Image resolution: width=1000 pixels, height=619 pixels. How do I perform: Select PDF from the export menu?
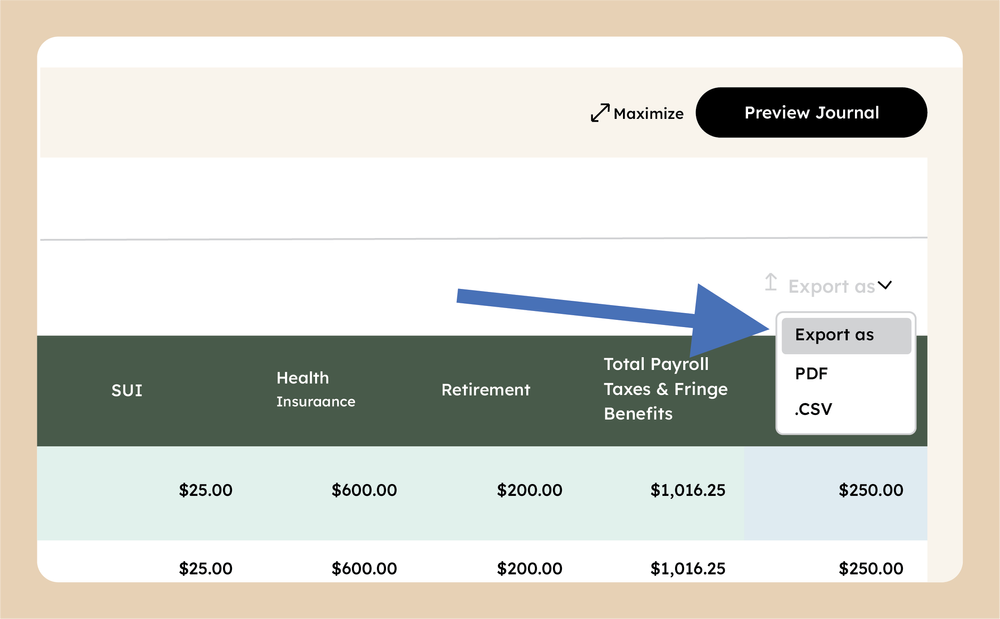tap(811, 373)
